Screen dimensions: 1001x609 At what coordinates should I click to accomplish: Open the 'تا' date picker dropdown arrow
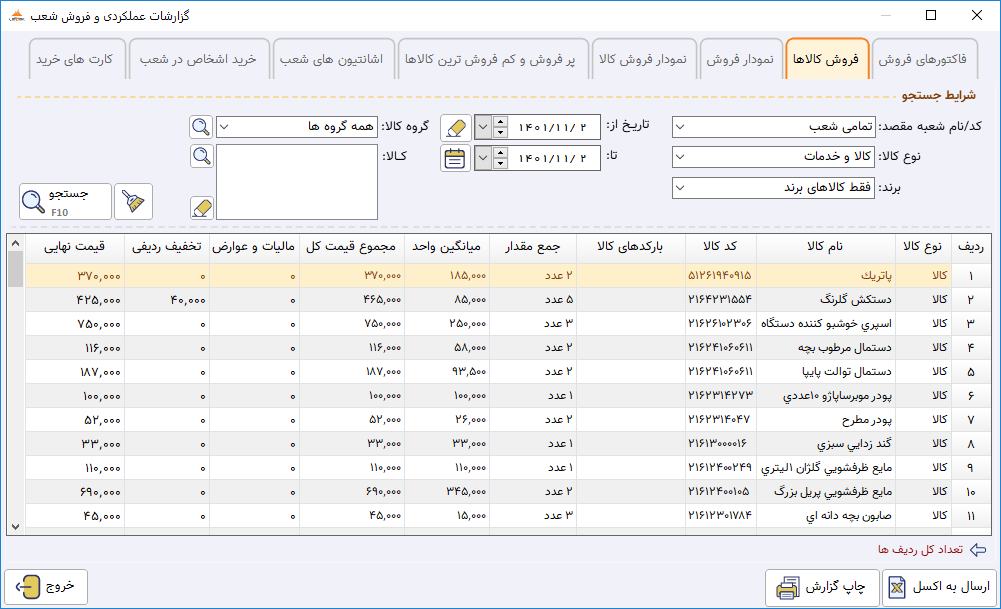coord(483,158)
